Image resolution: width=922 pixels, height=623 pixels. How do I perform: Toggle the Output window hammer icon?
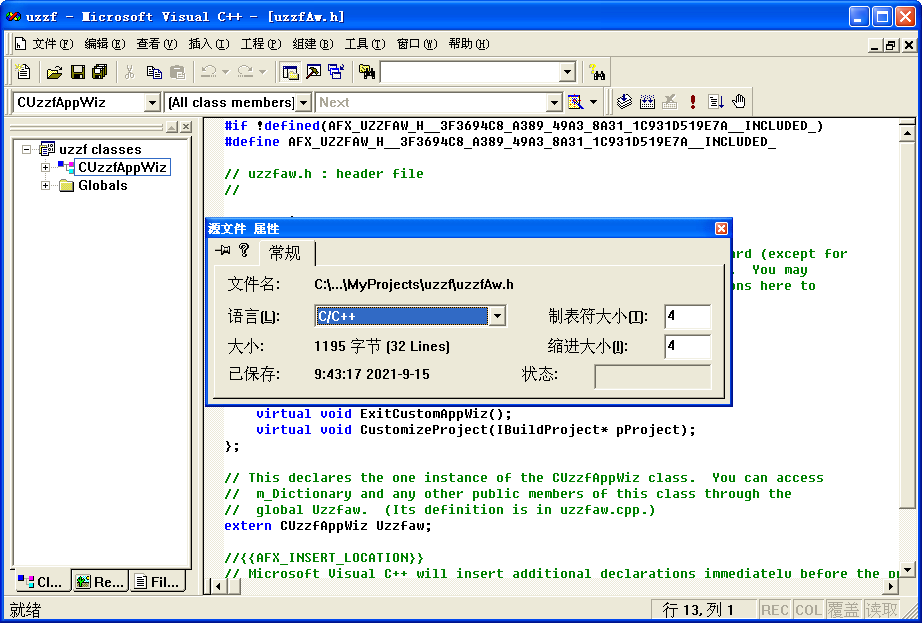(313, 72)
